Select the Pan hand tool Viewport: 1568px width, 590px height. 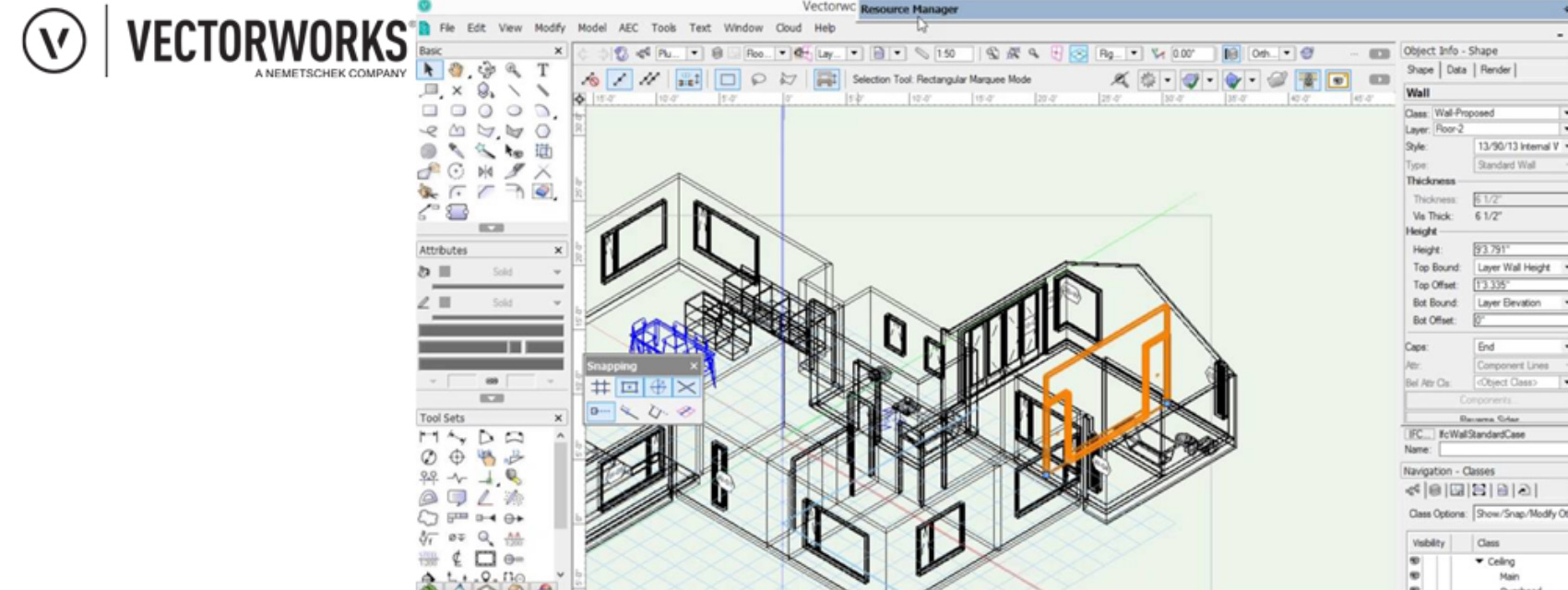pyautogui.click(x=457, y=70)
